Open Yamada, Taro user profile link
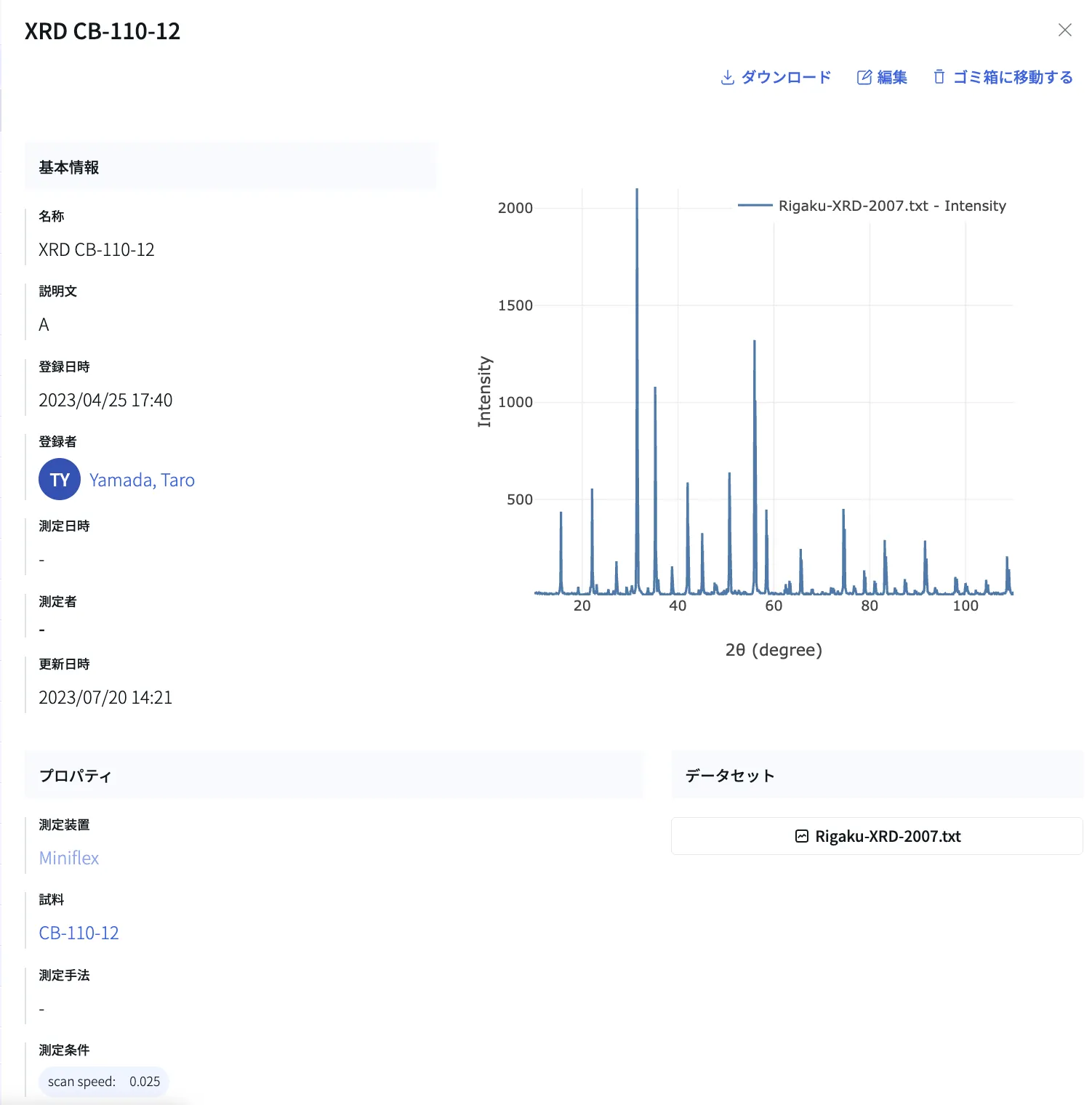This screenshot has width=1092, height=1105. click(x=142, y=480)
